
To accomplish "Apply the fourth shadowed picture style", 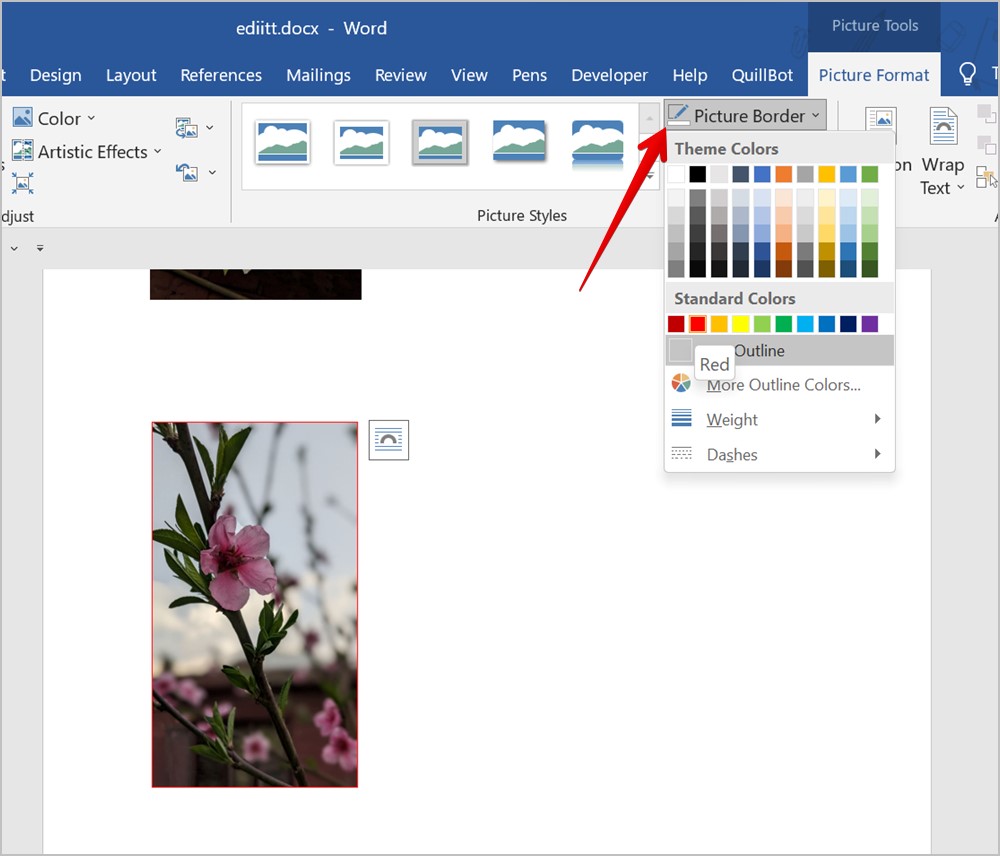I will (x=519, y=141).
